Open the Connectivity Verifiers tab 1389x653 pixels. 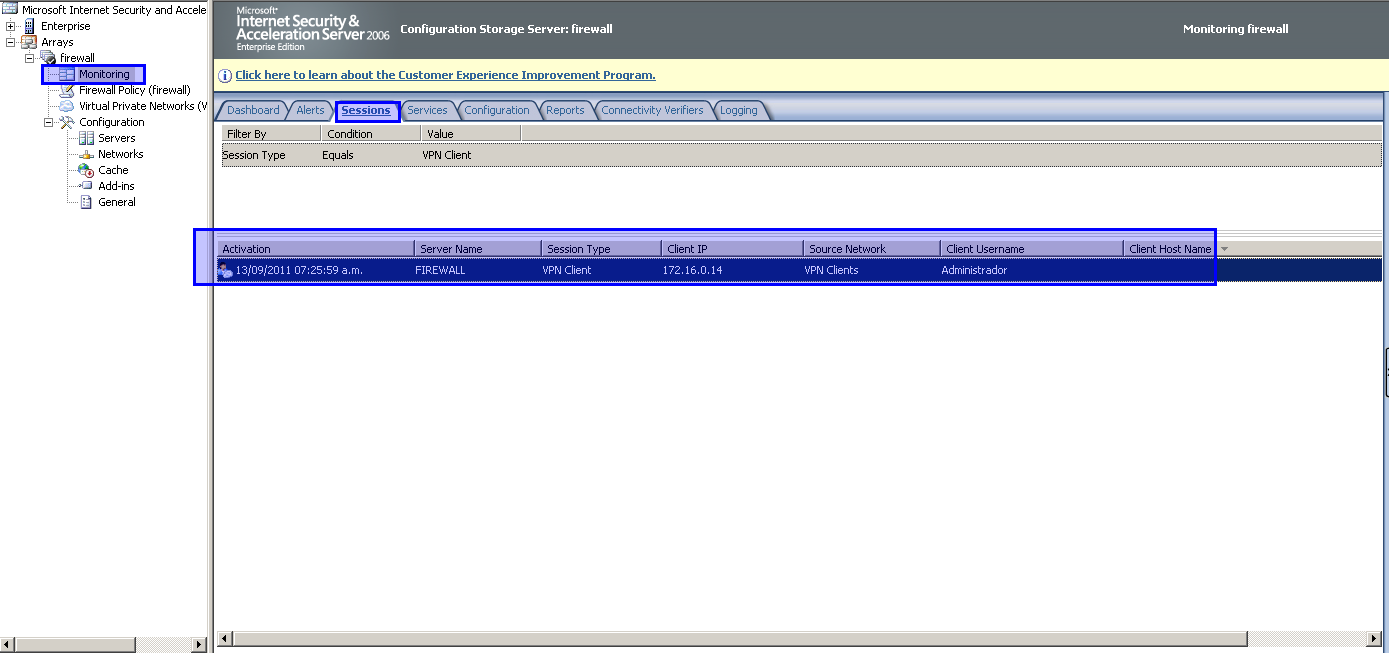point(652,110)
